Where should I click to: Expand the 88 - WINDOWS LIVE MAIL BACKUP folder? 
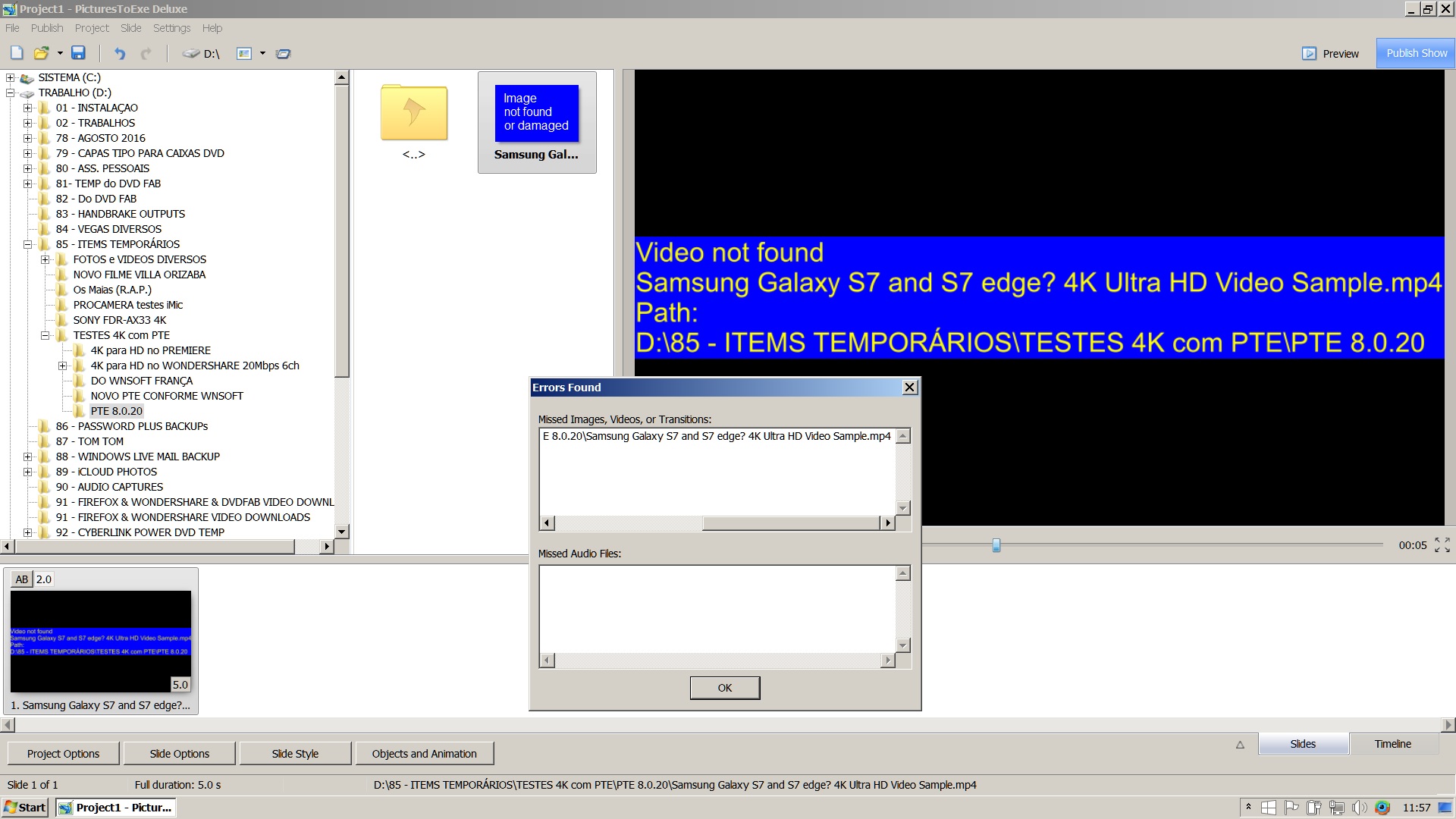[x=28, y=457]
